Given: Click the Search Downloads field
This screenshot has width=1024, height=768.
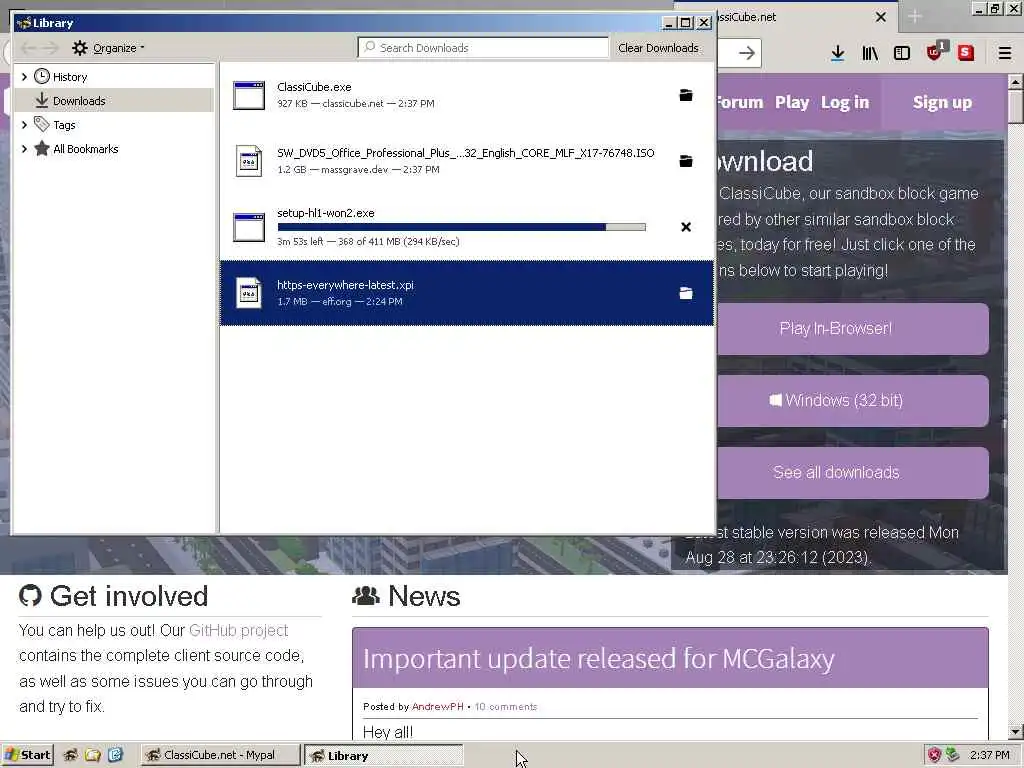Looking at the screenshot, I should click(x=483, y=48).
